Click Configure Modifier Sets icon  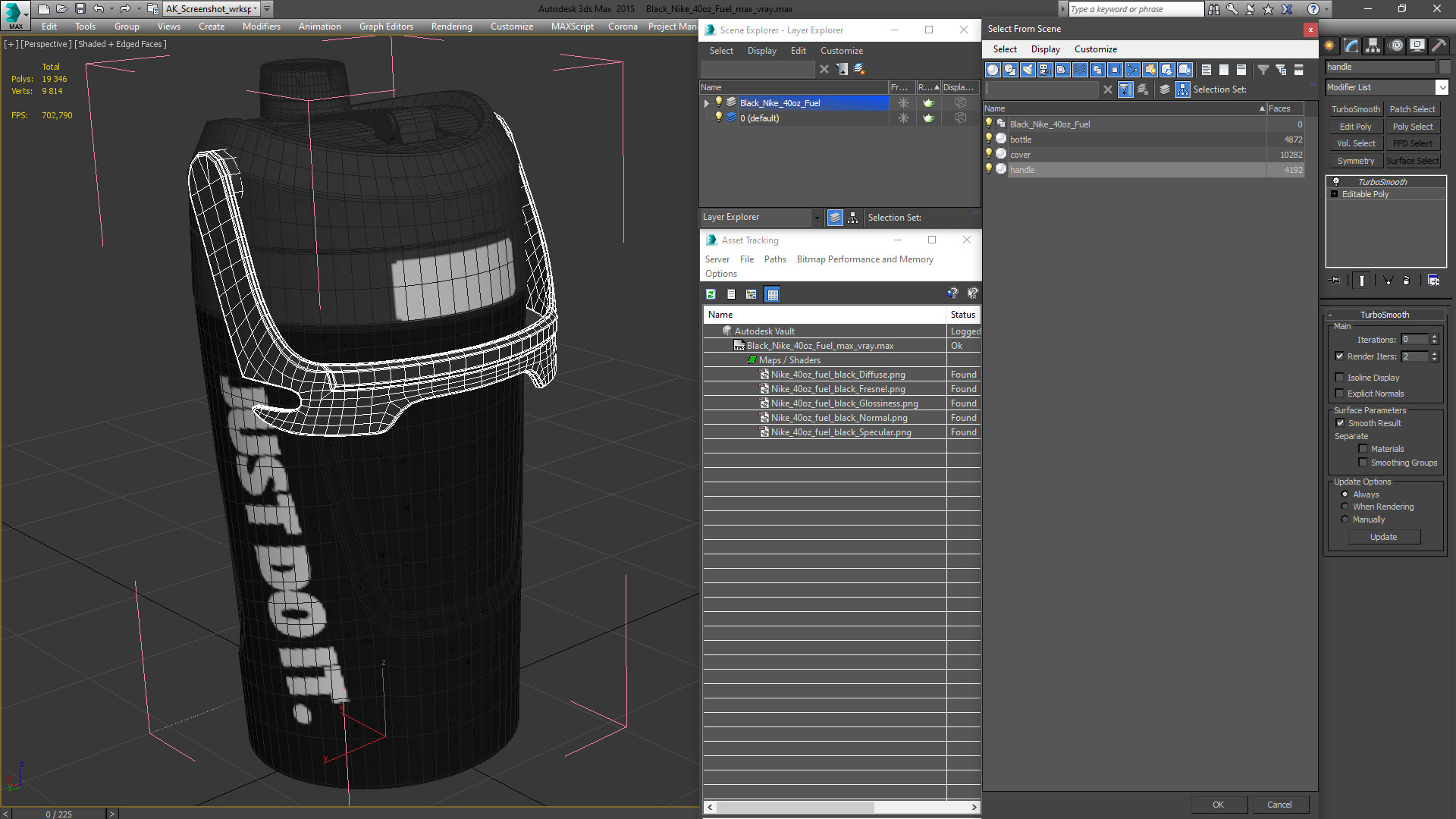[x=1433, y=281]
